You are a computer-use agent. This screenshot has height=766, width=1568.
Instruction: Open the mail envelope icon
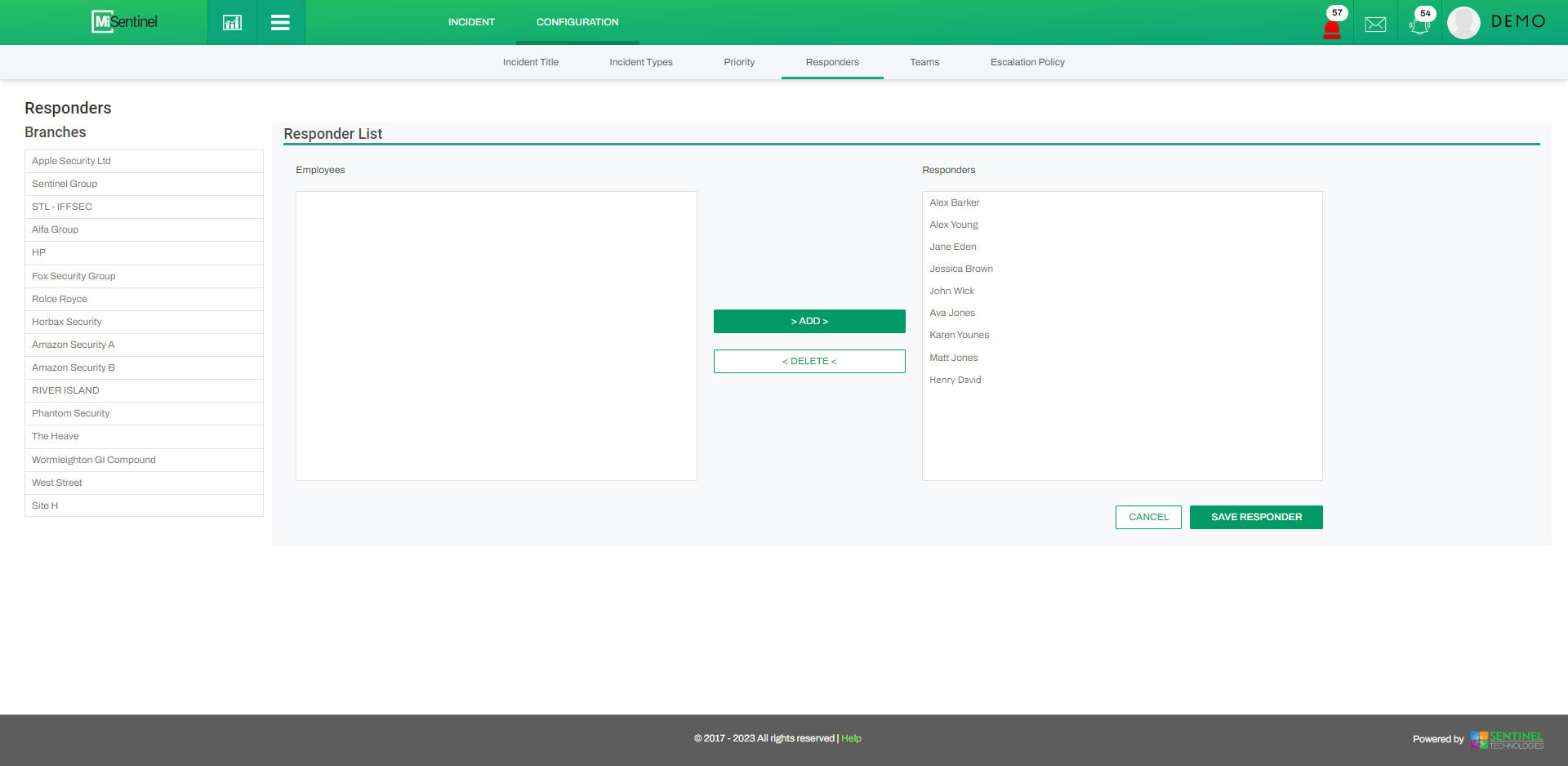[x=1375, y=24]
